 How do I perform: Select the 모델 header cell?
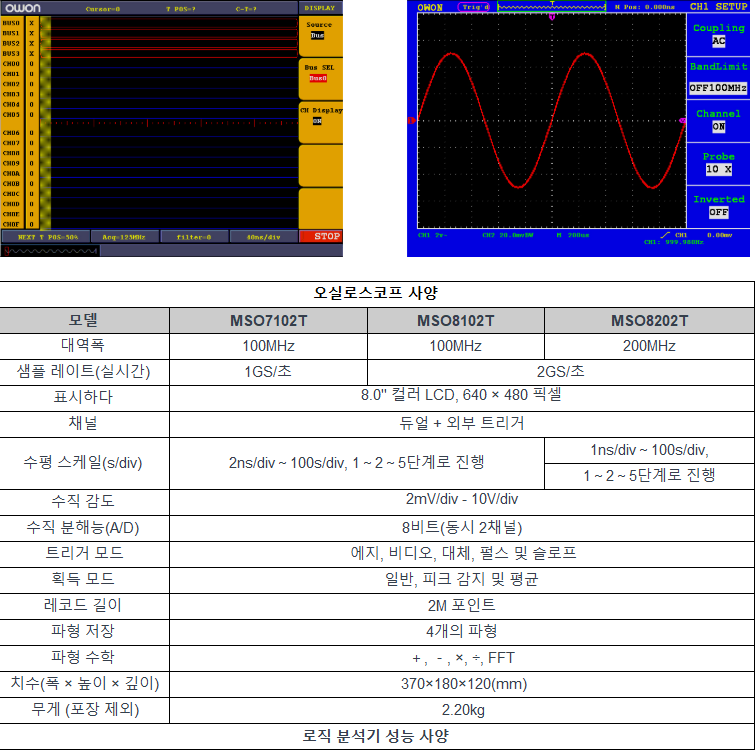[83, 321]
